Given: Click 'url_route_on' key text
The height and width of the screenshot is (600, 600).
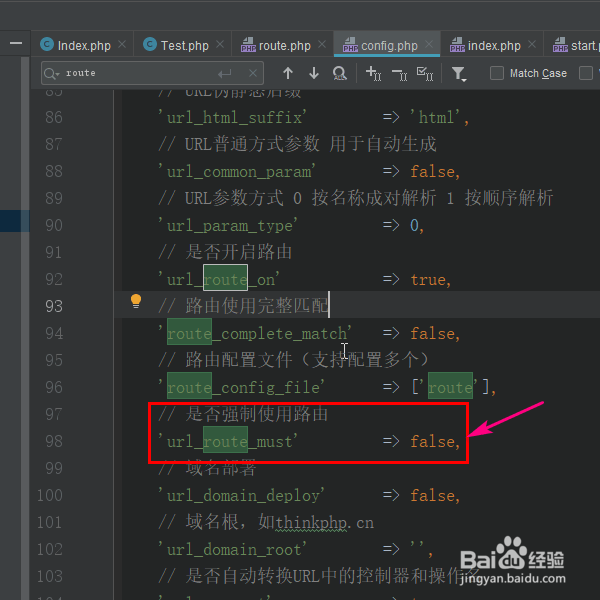Looking at the screenshot, I should pos(220,280).
